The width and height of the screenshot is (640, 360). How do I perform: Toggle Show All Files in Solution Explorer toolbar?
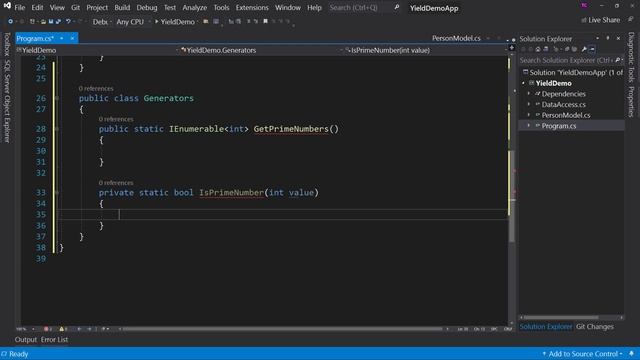click(x=574, y=49)
